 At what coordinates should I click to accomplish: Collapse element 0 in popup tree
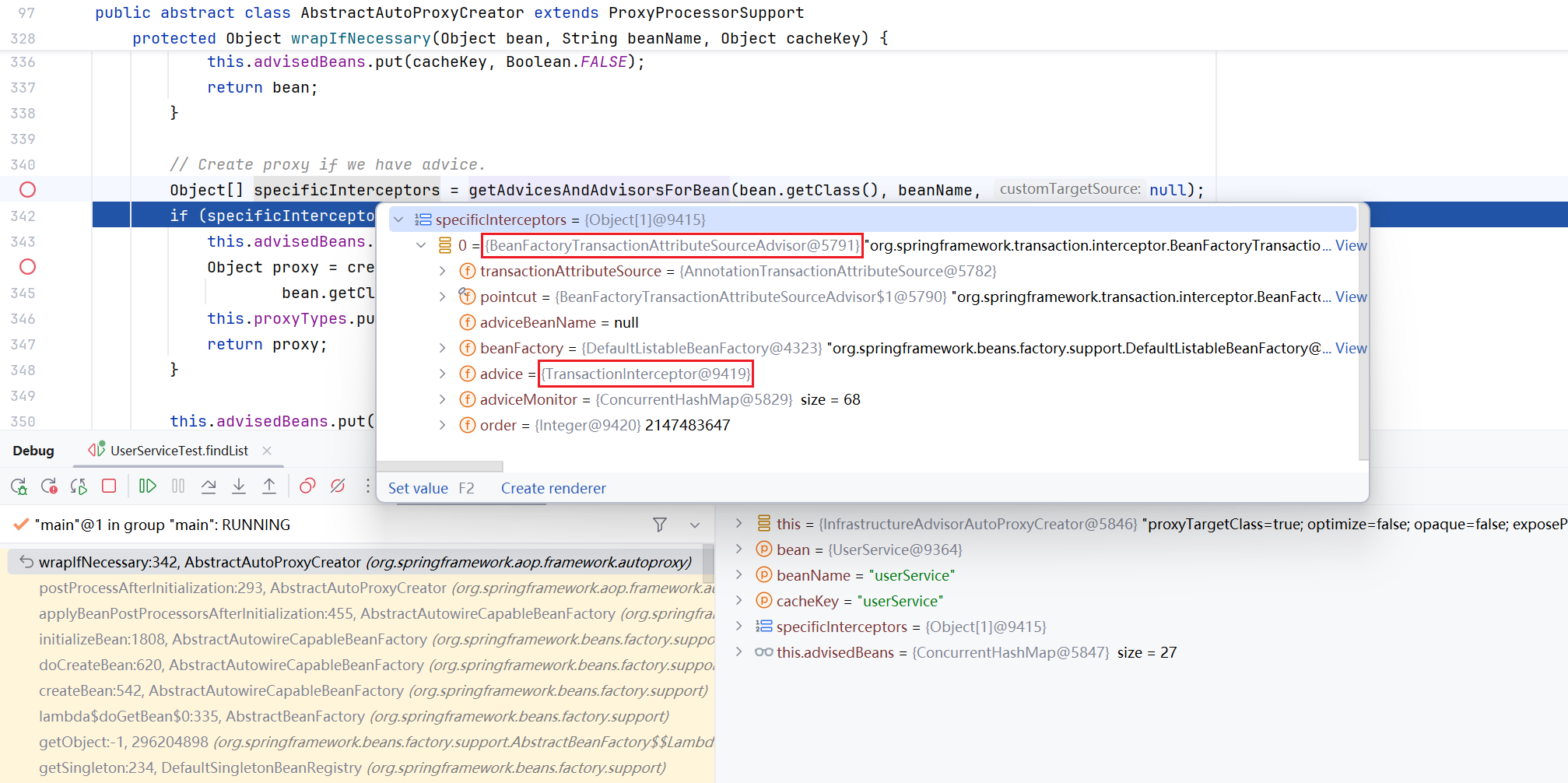click(x=421, y=245)
